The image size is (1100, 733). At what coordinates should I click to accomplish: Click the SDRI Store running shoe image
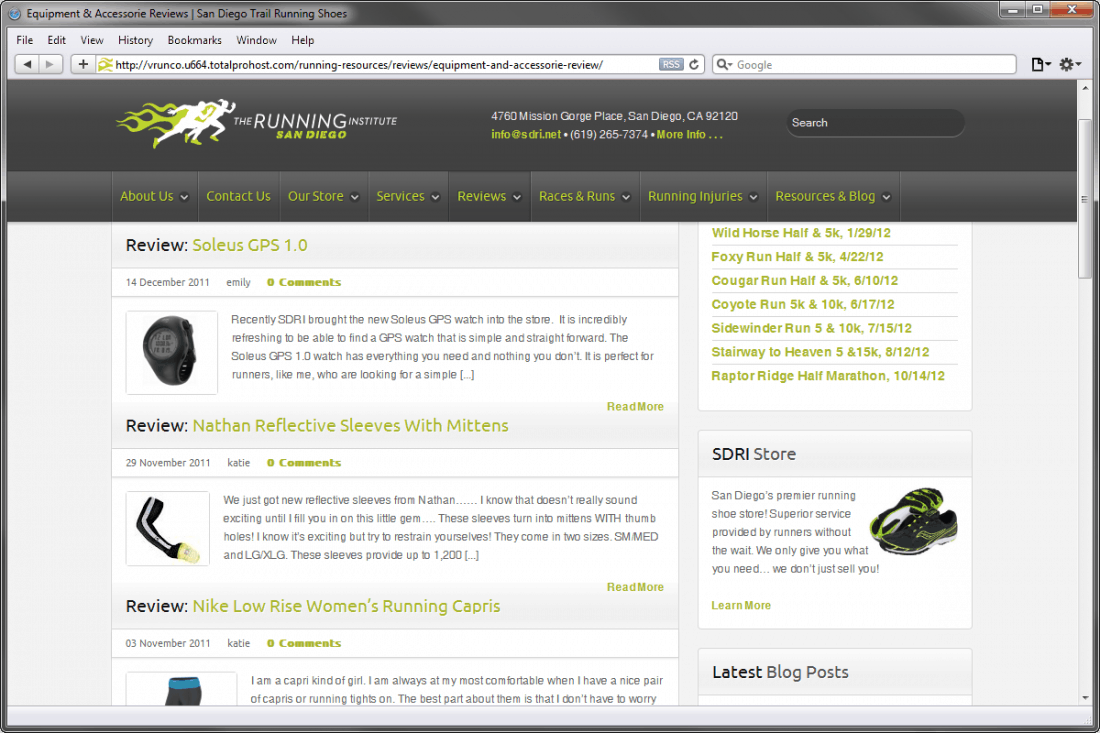click(913, 521)
